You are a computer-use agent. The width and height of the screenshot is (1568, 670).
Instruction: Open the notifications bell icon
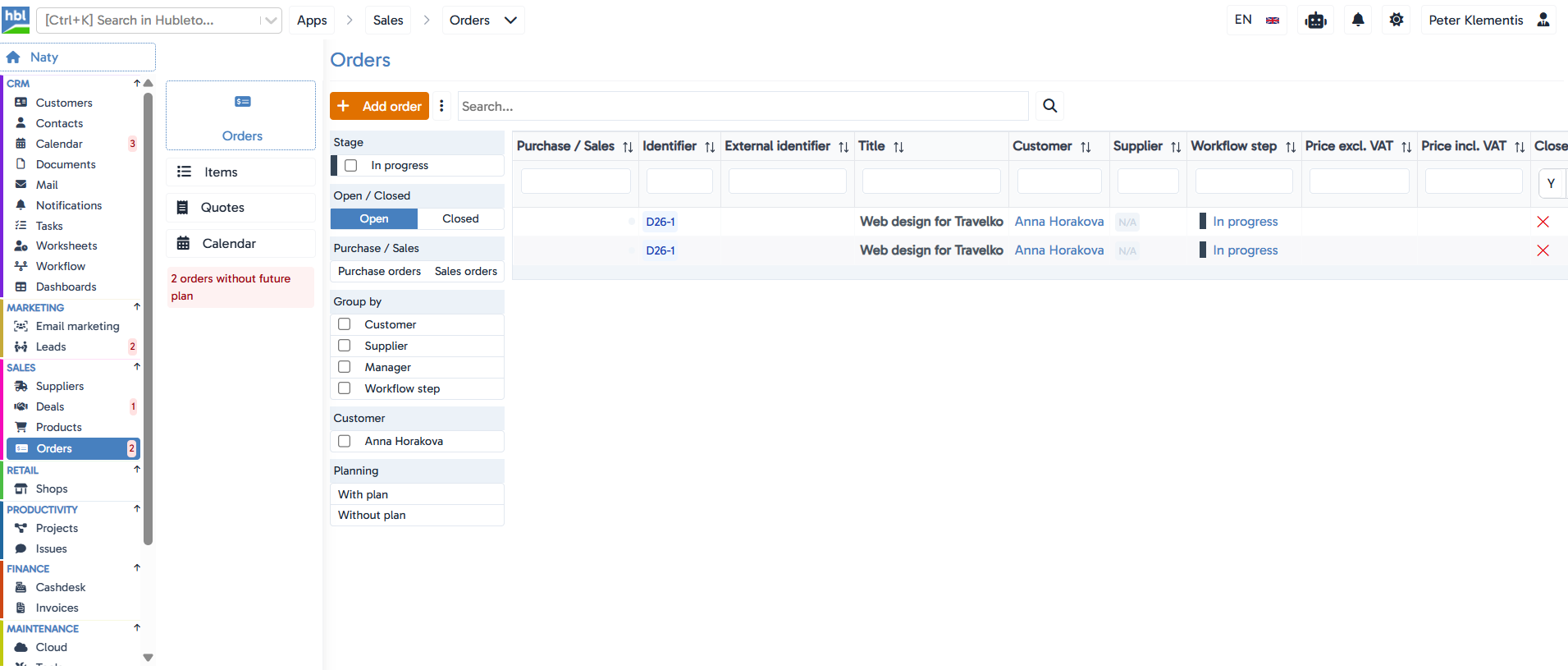(1358, 20)
